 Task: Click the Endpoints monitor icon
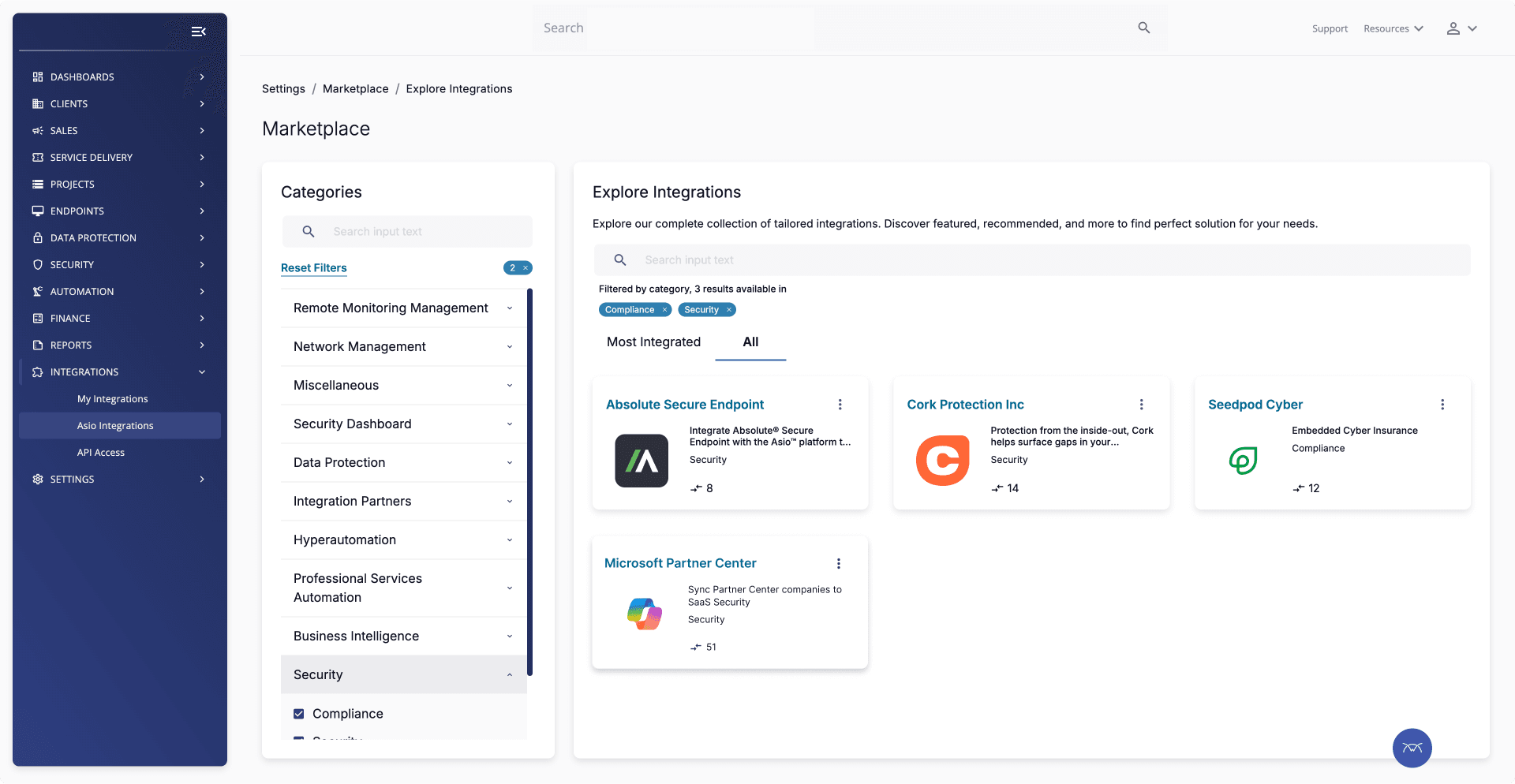point(38,211)
